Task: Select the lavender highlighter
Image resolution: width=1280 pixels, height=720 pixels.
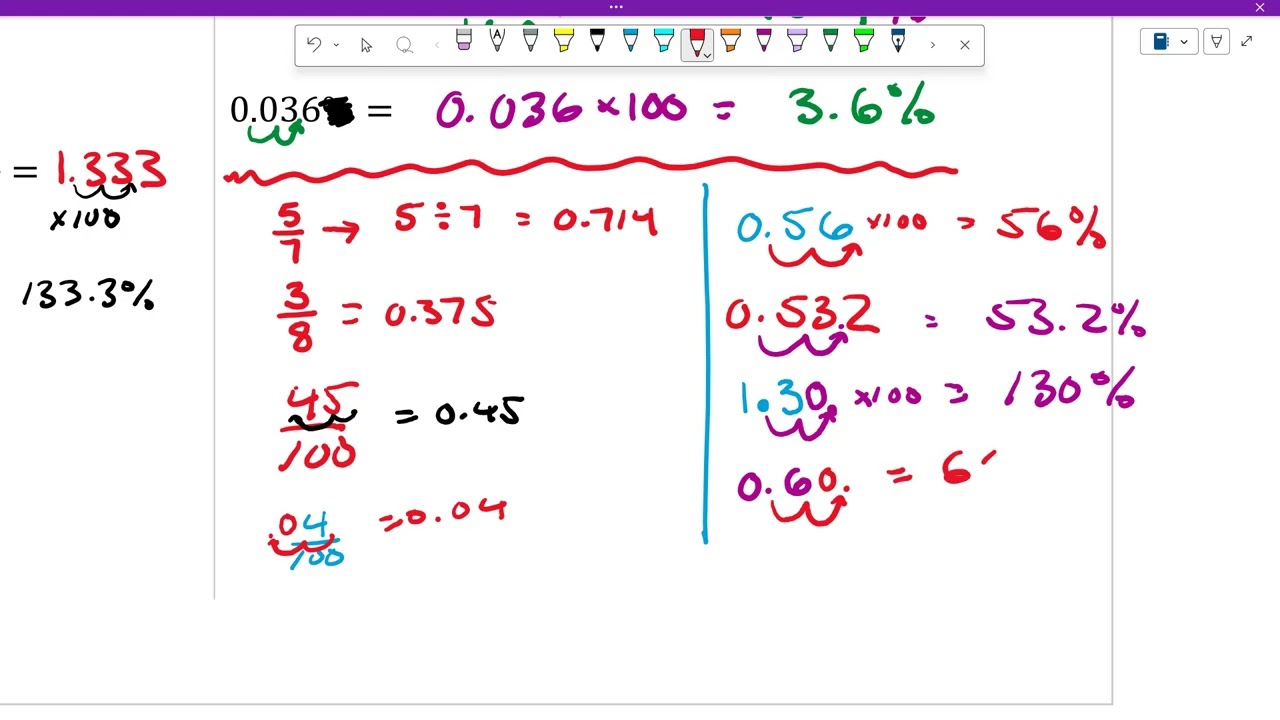Action: [x=797, y=41]
